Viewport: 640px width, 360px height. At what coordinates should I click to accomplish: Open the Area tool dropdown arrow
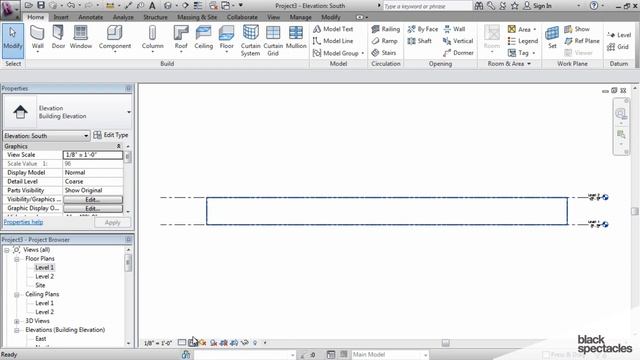click(535, 29)
